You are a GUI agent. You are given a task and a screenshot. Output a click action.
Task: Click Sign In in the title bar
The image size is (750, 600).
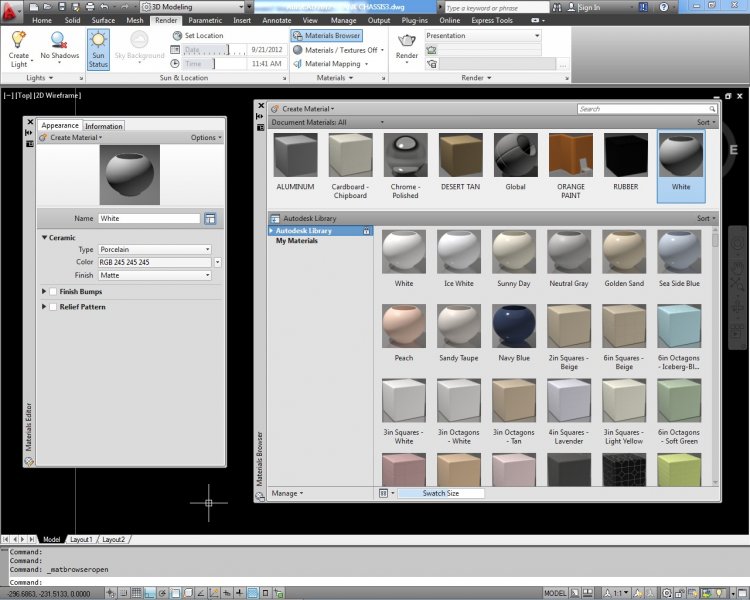tap(589, 7)
